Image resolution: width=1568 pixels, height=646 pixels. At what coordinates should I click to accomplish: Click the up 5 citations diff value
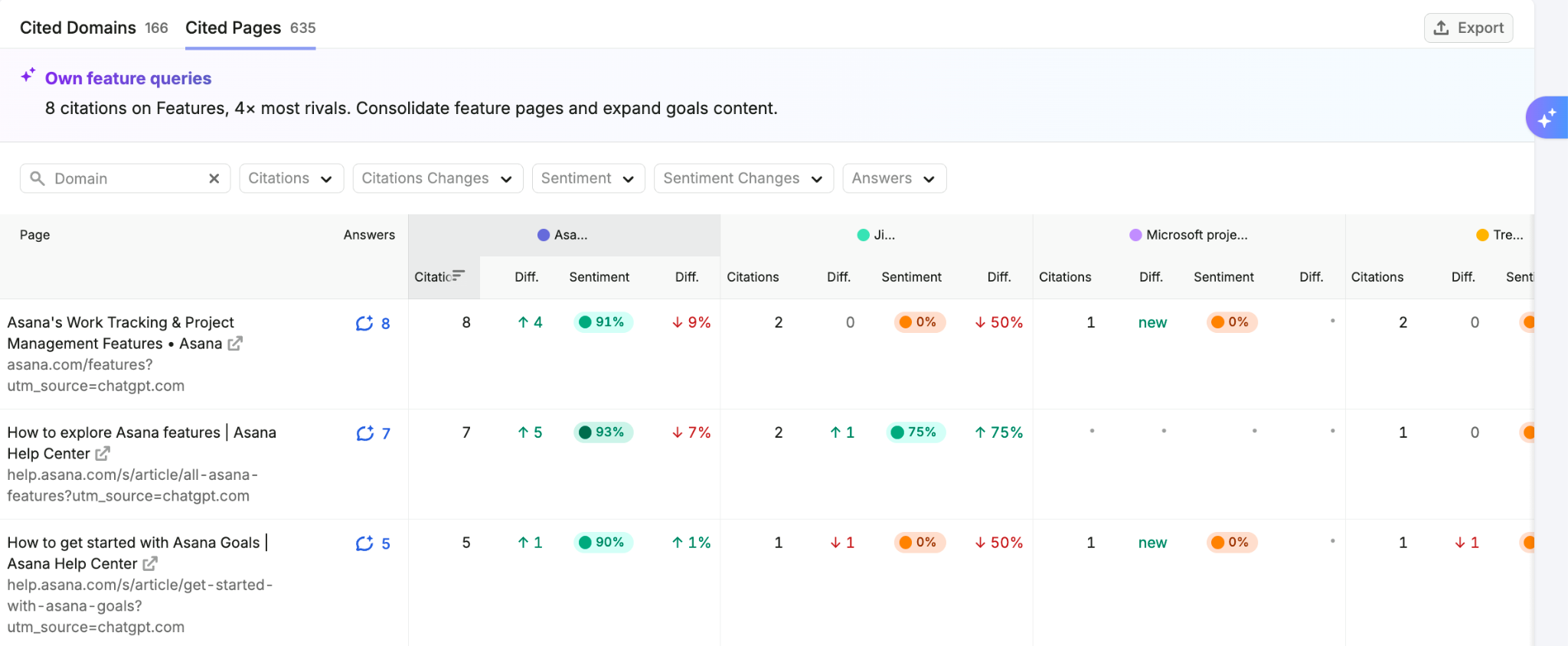(530, 432)
